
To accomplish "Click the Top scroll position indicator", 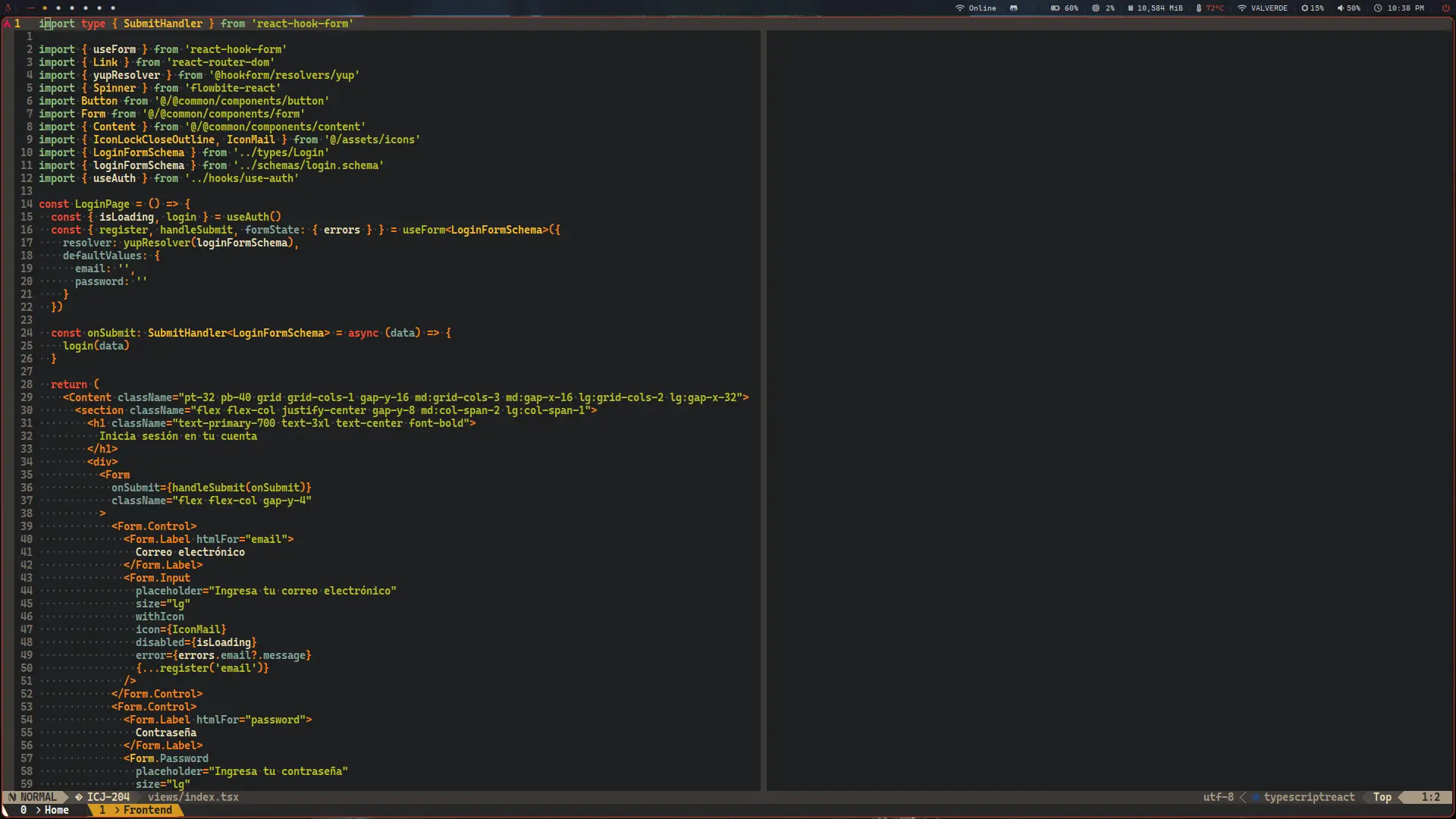I will point(1382,797).
